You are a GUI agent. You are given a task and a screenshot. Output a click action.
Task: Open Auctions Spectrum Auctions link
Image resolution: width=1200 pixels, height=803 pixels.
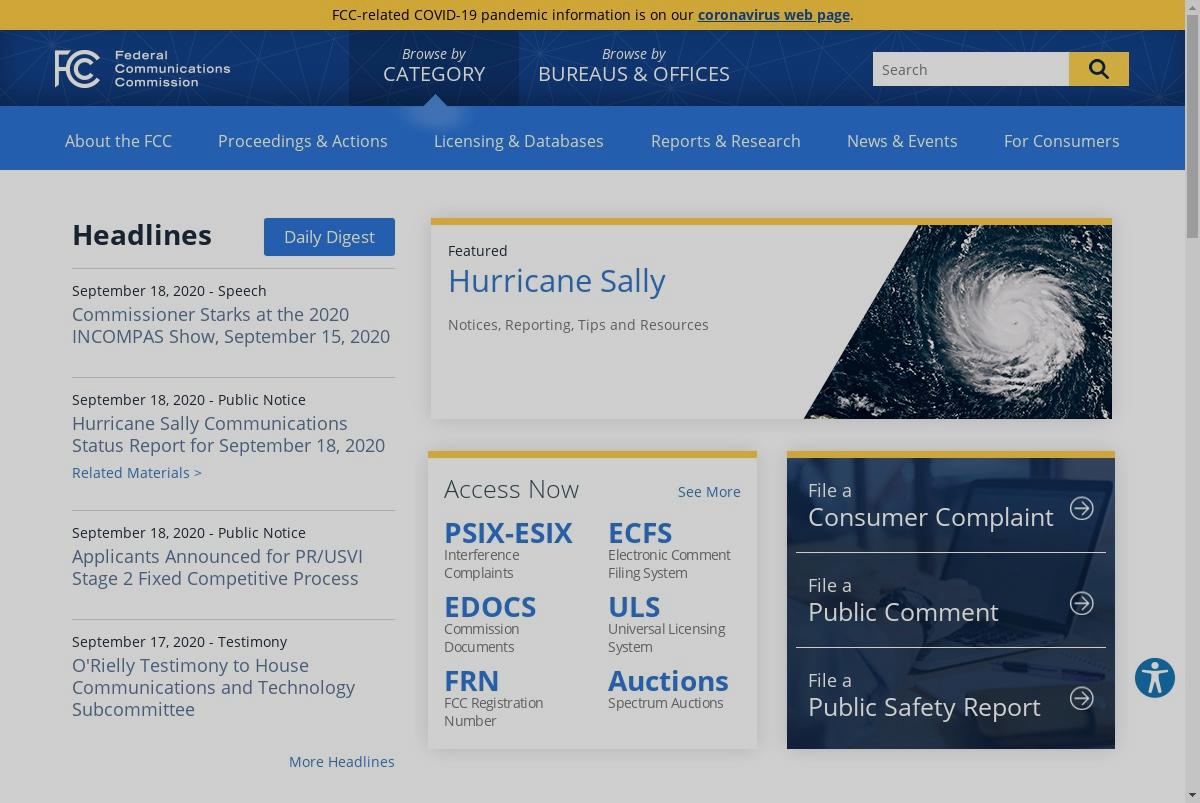(x=668, y=688)
